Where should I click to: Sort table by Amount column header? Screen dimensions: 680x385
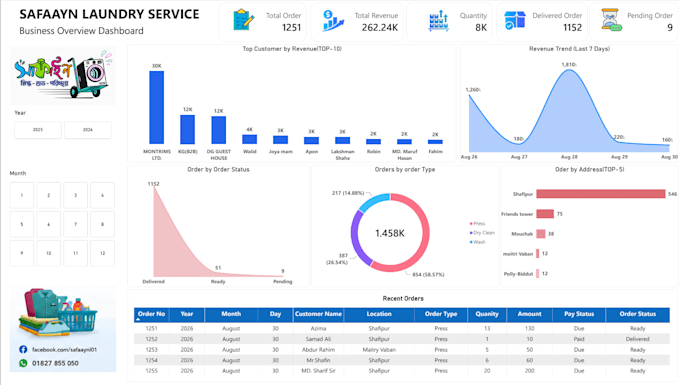(530, 314)
